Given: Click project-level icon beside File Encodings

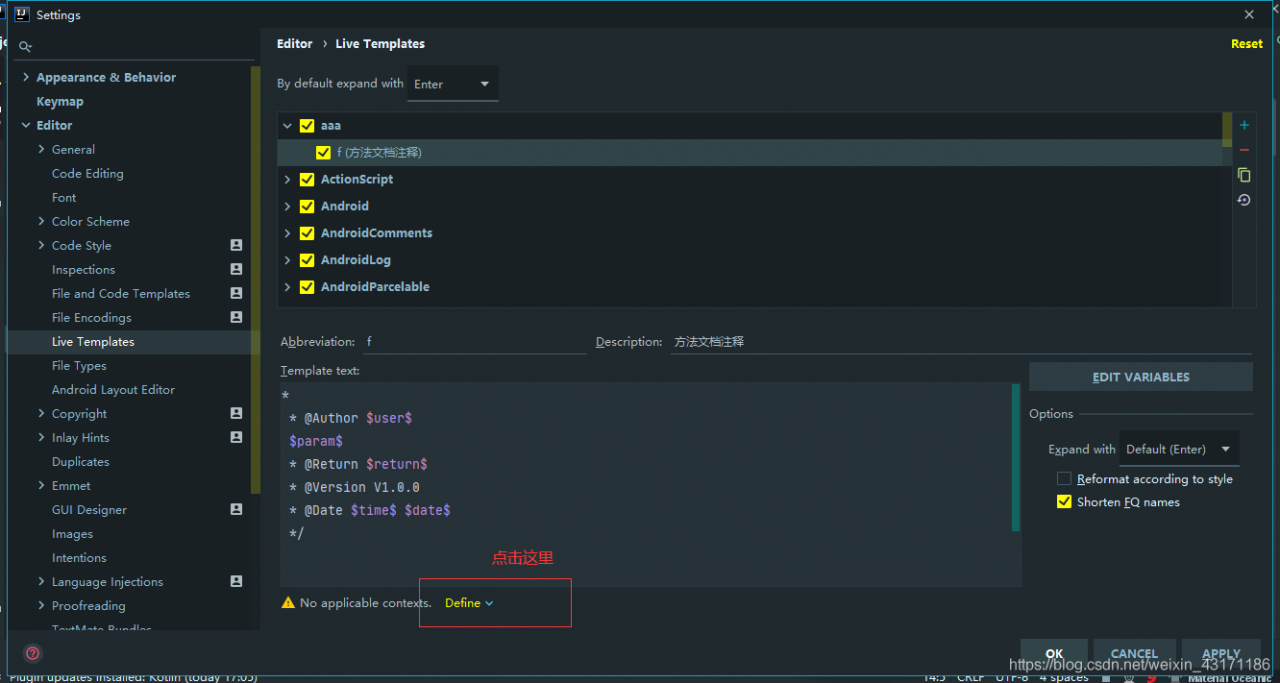Looking at the screenshot, I should pyautogui.click(x=236, y=317).
